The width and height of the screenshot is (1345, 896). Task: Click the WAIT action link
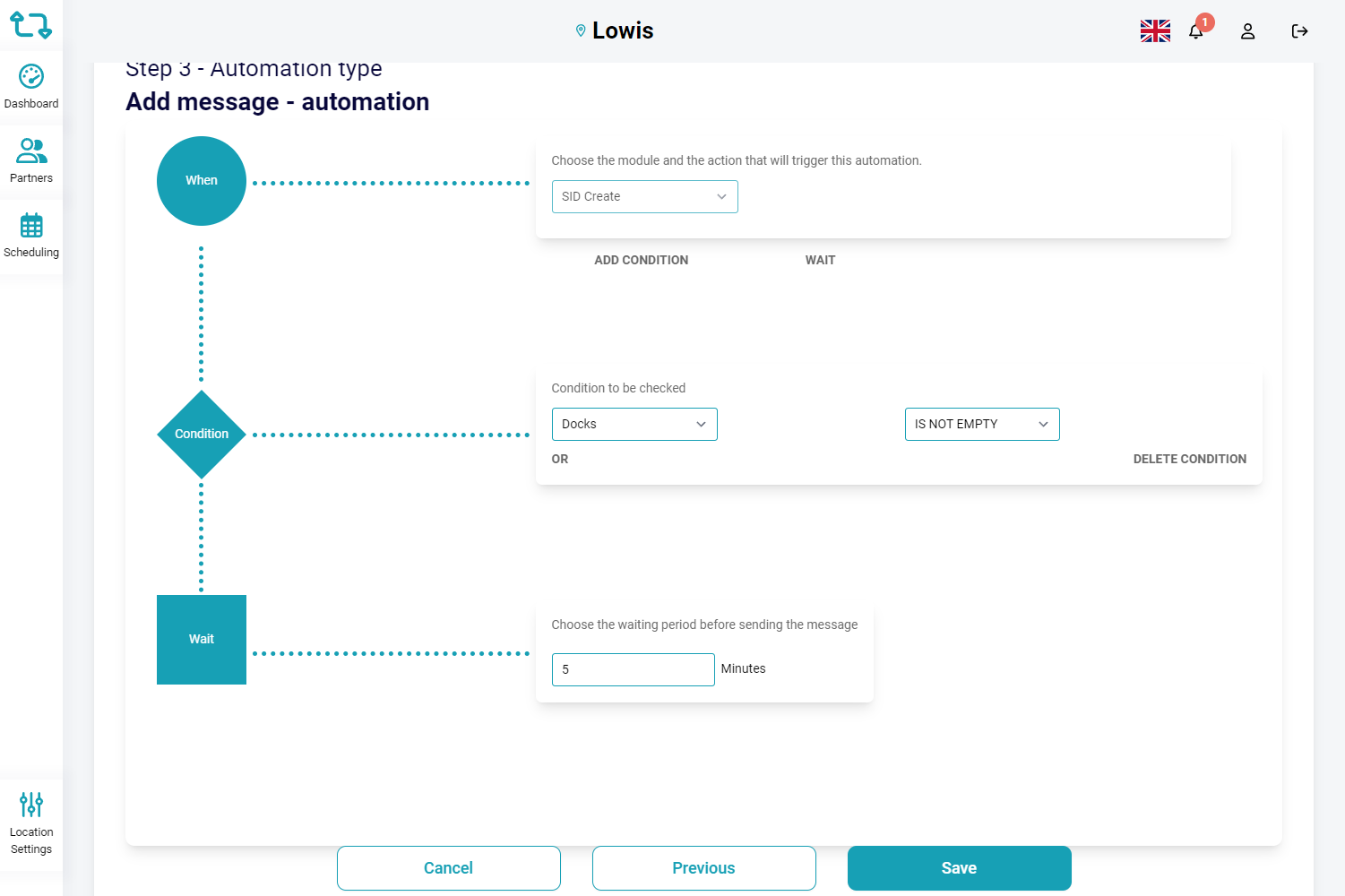[x=820, y=260]
